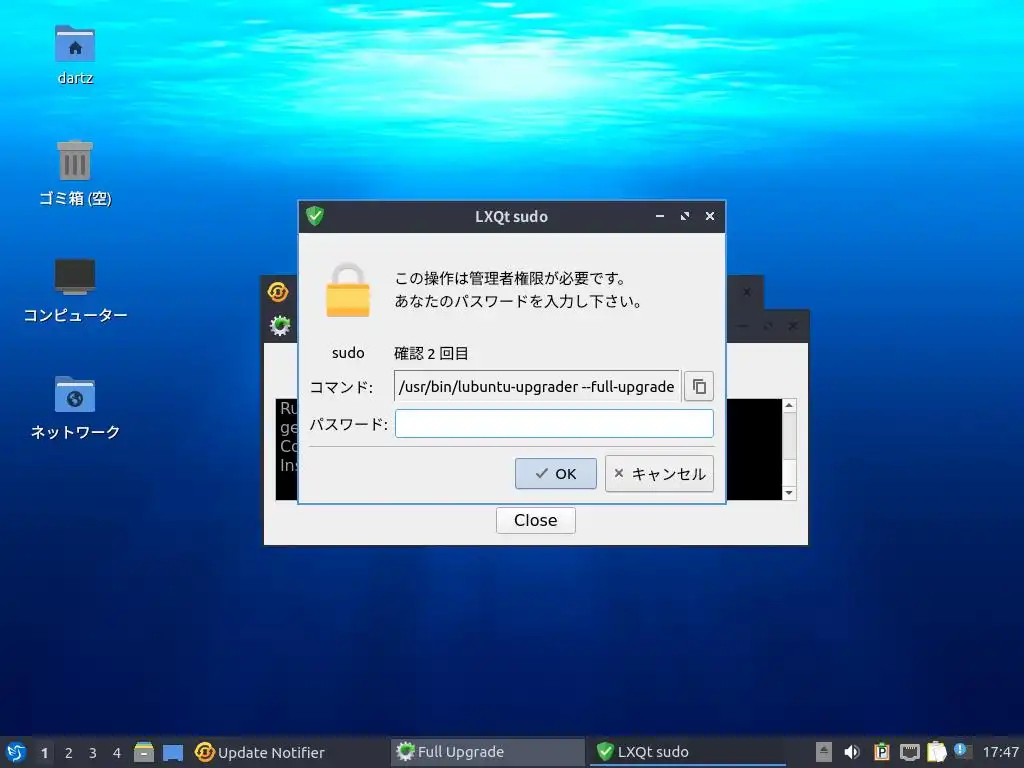Viewport: 1024px width, 768px height.
Task: Switch to workspace 4
Action: pos(117,752)
